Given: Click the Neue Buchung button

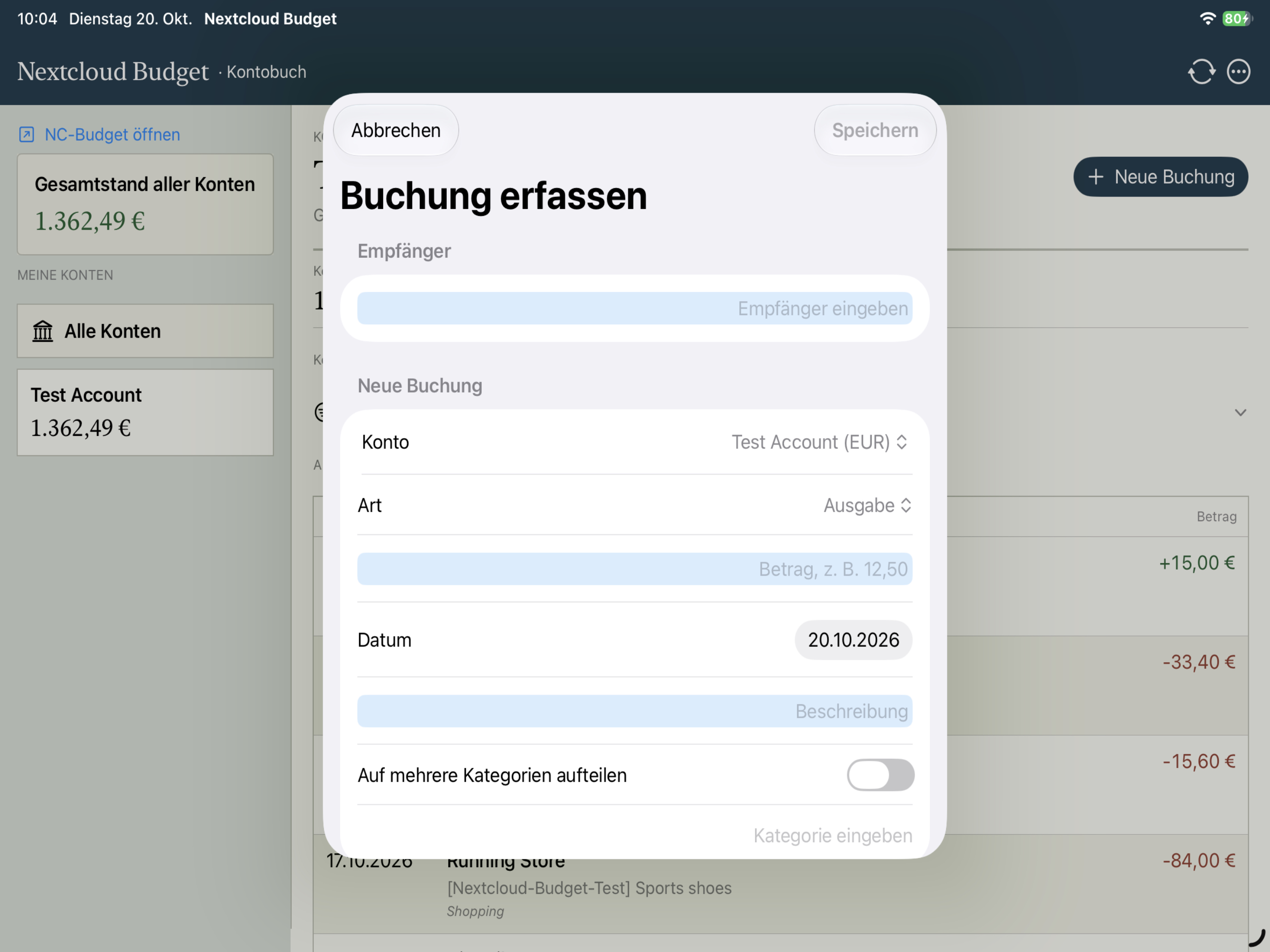Looking at the screenshot, I should [x=1160, y=177].
